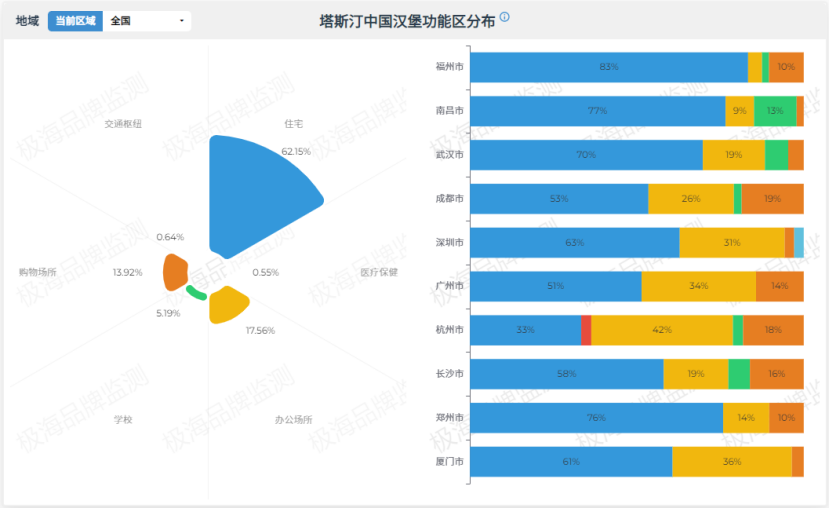830x508 pixels.
Task: Click the yellow 17.56% radar segment
Action: coord(227,305)
